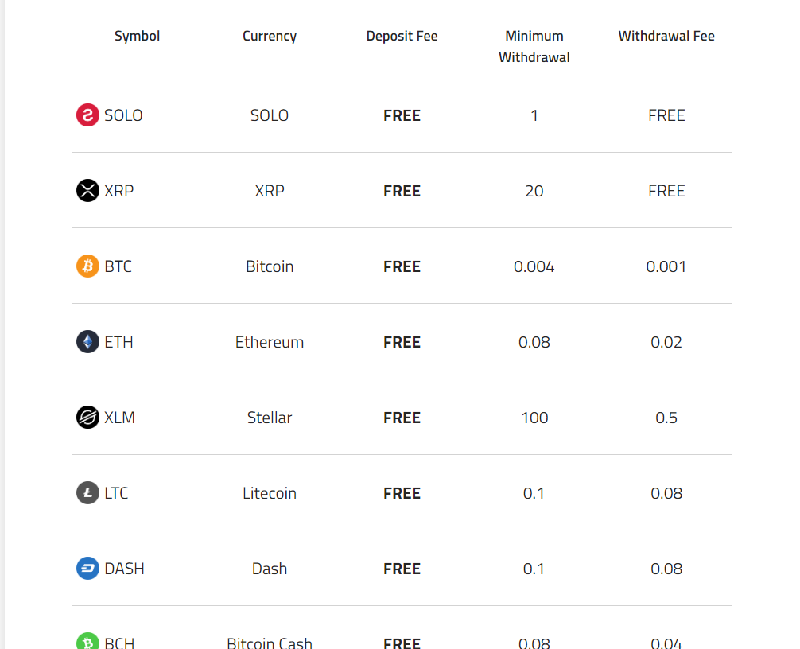The width and height of the screenshot is (800, 649).
Task: Click the gray Litecoin coin icon
Action: 87,492
